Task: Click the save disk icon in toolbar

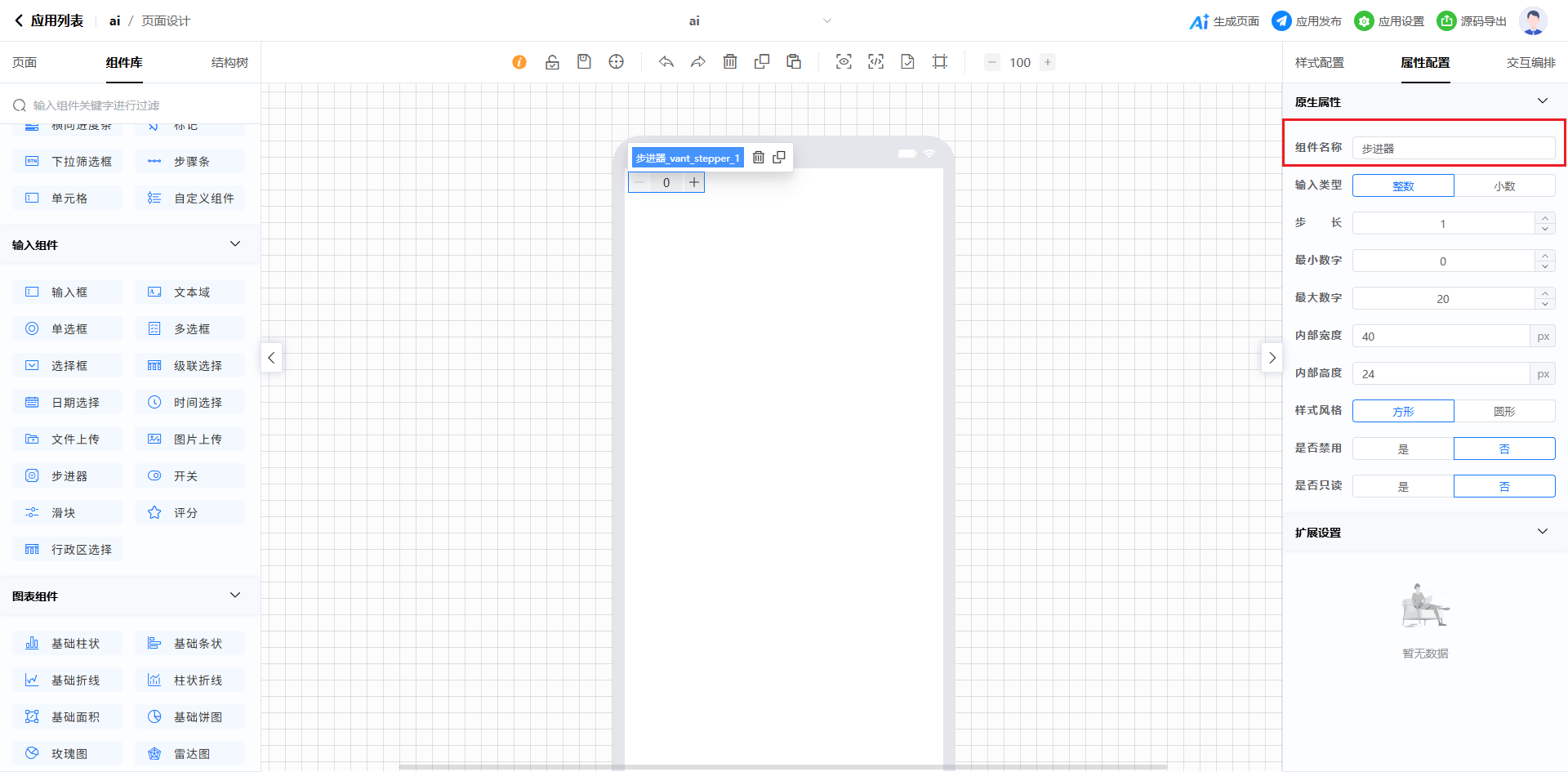Action: click(x=584, y=62)
